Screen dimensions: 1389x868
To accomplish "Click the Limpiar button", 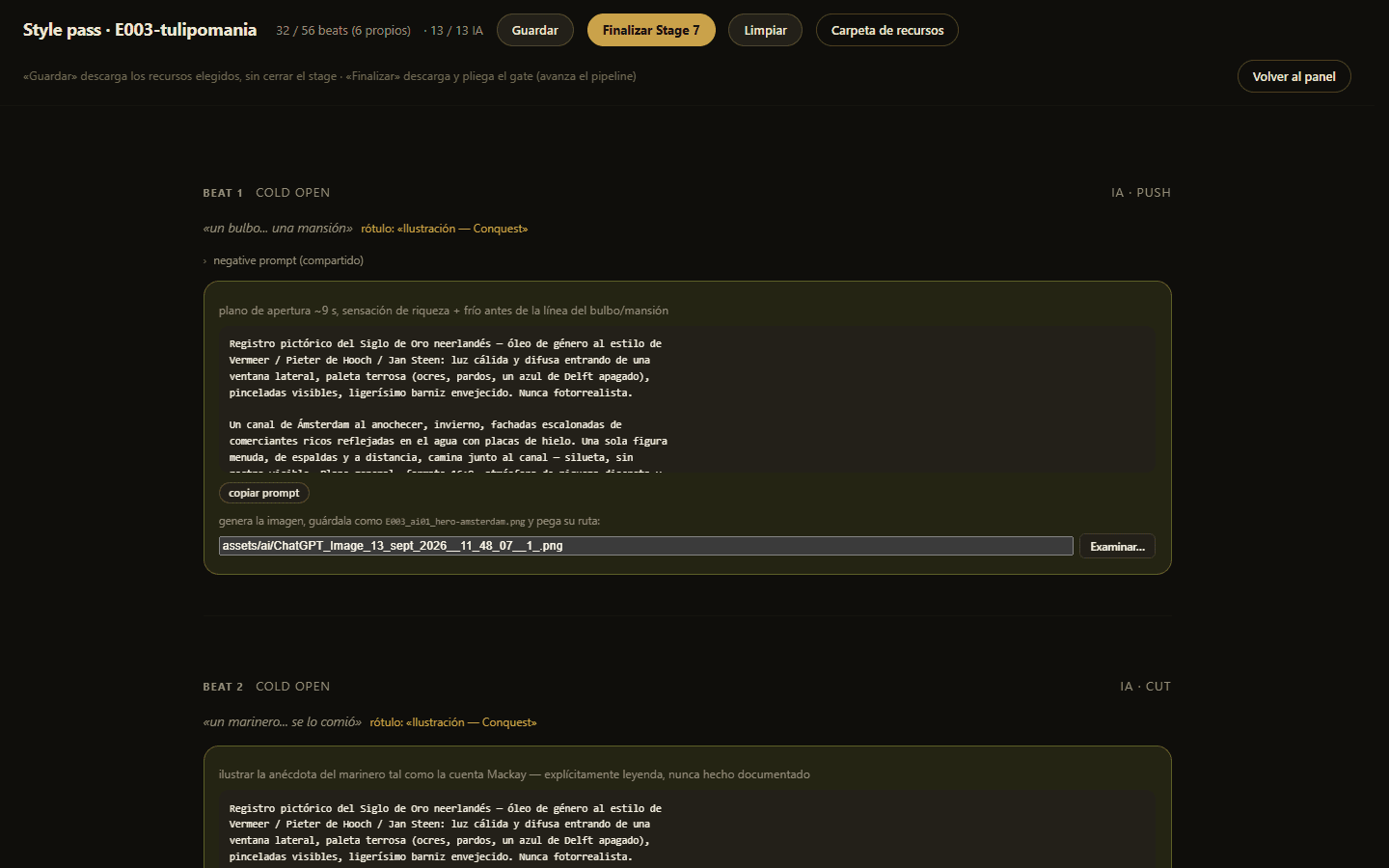I will [x=765, y=30].
